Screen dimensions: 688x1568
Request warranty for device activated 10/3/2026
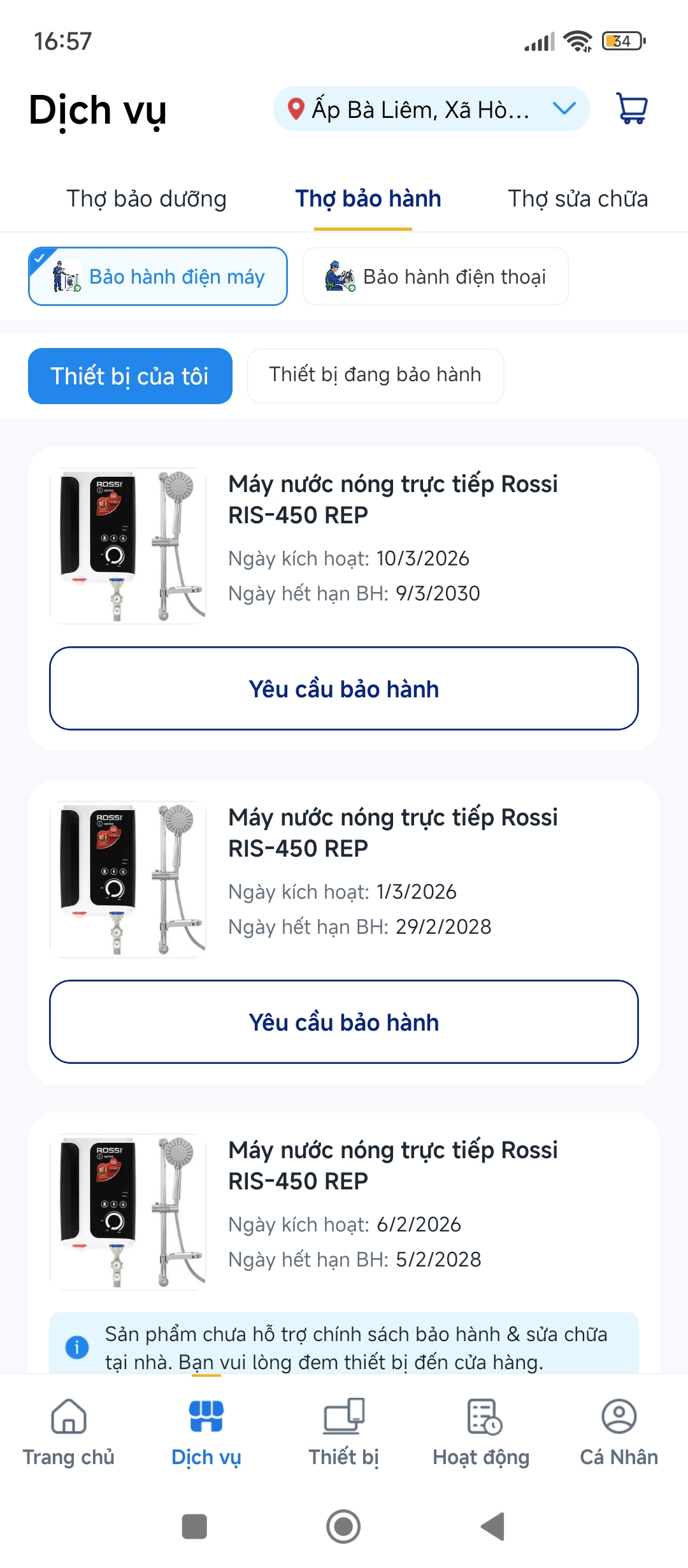click(344, 688)
